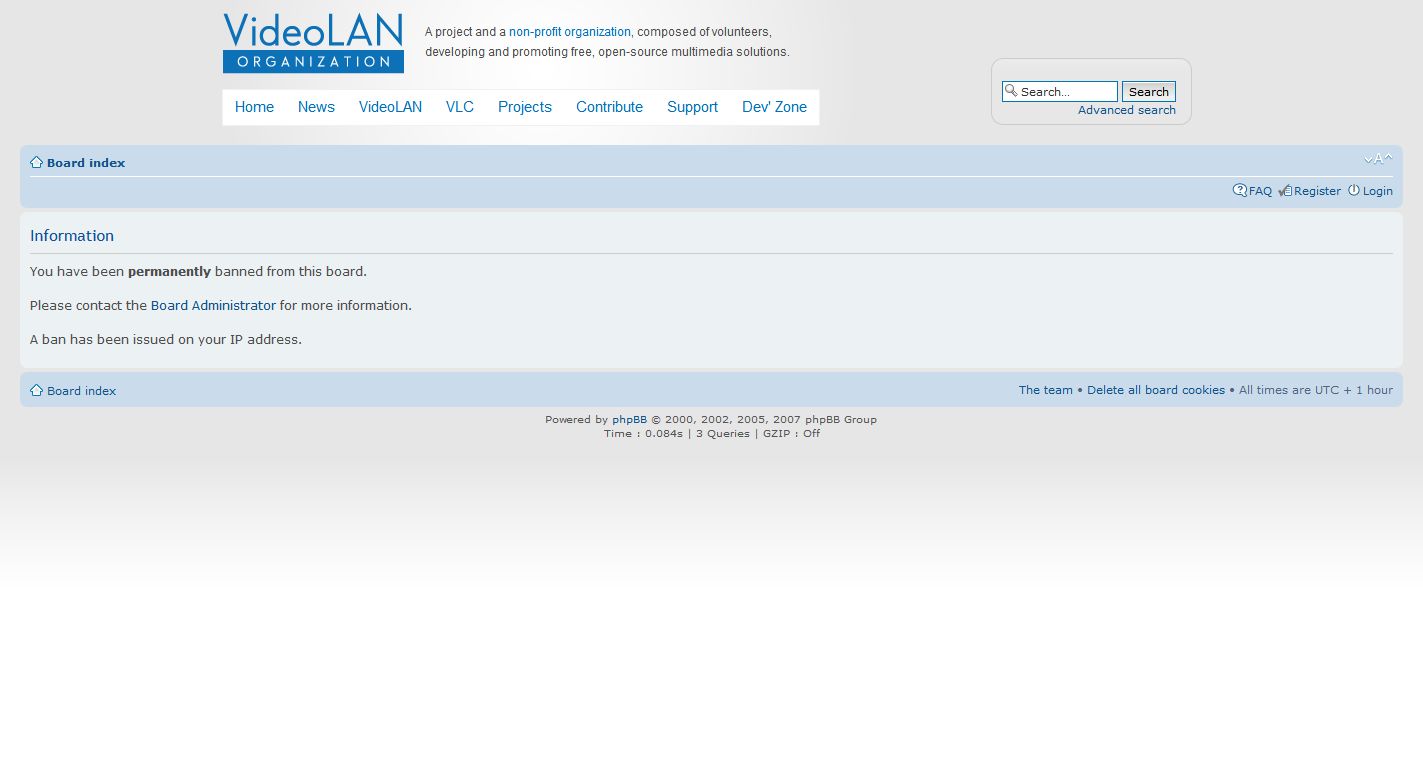Click the home icon beside top Board index
This screenshot has width=1423, height=781.
pyautogui.click(x=36, y=163)
